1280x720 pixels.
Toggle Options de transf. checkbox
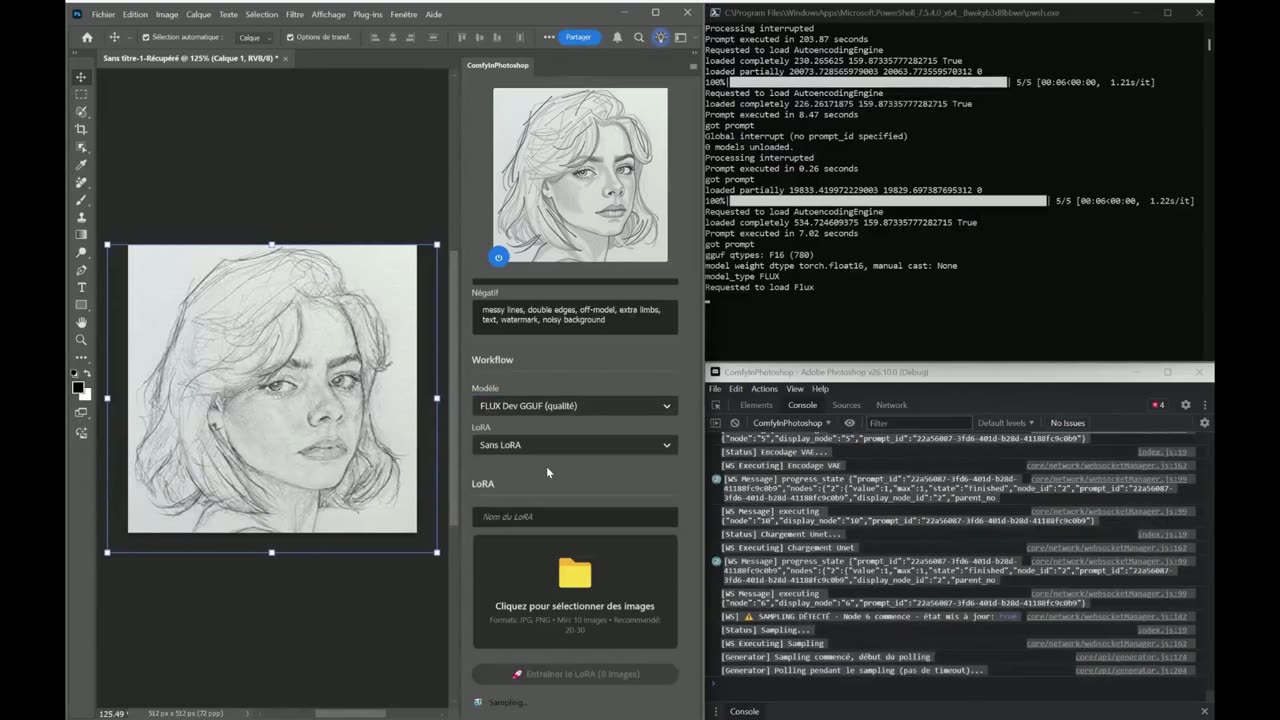tap(290, 37)
